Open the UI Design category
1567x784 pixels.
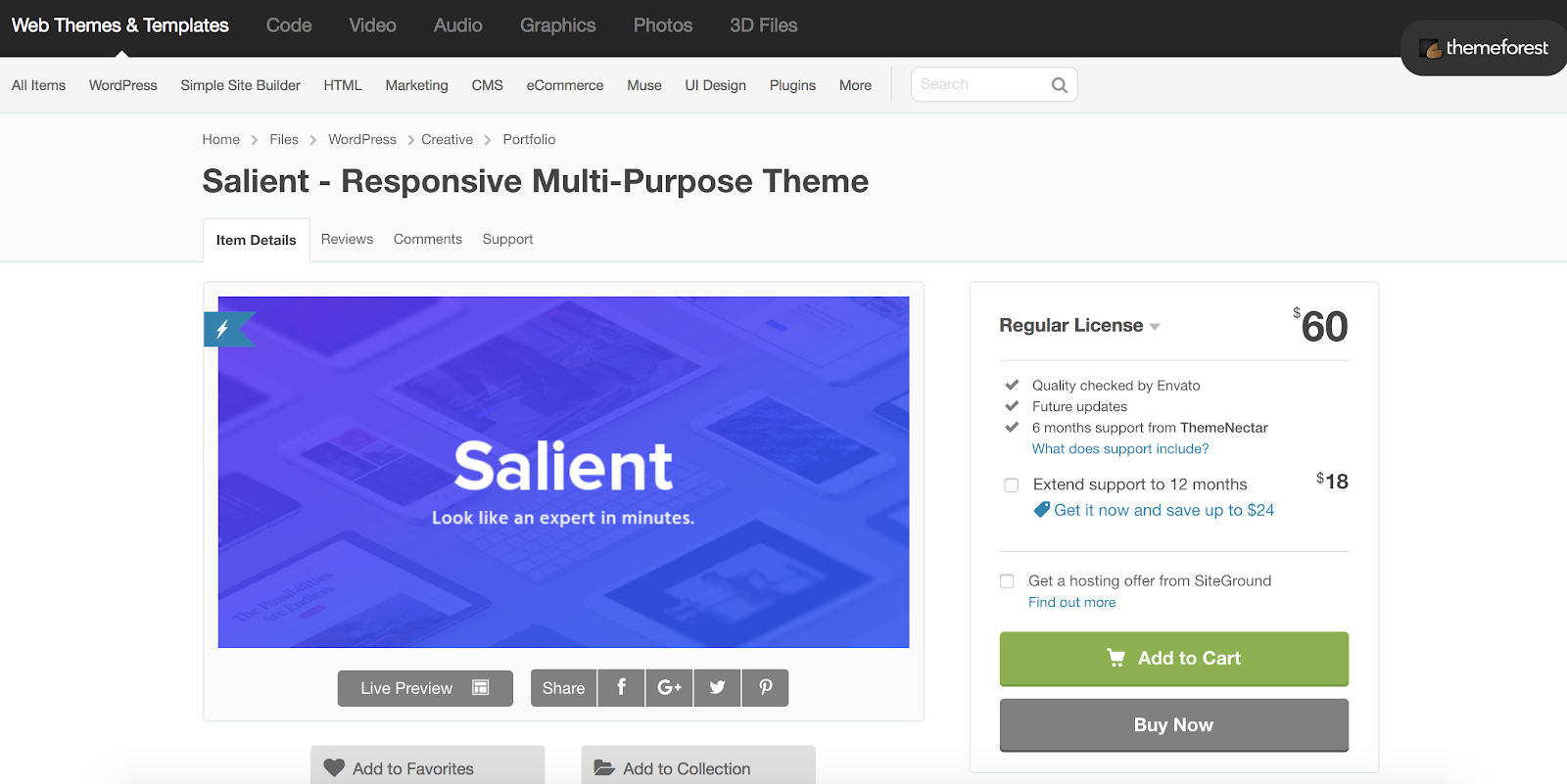715,85
